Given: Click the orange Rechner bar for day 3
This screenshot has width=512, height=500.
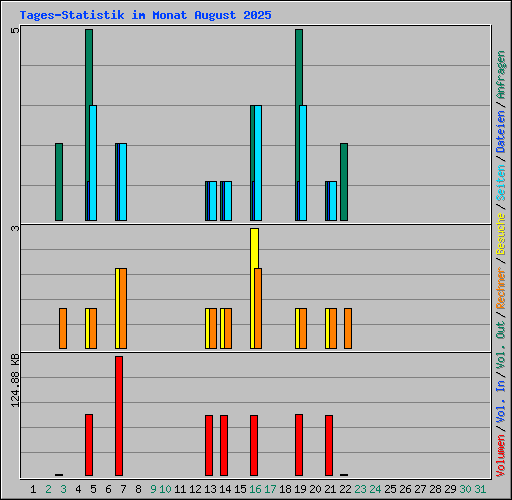Looking at the screenshot, I should 63,328.
